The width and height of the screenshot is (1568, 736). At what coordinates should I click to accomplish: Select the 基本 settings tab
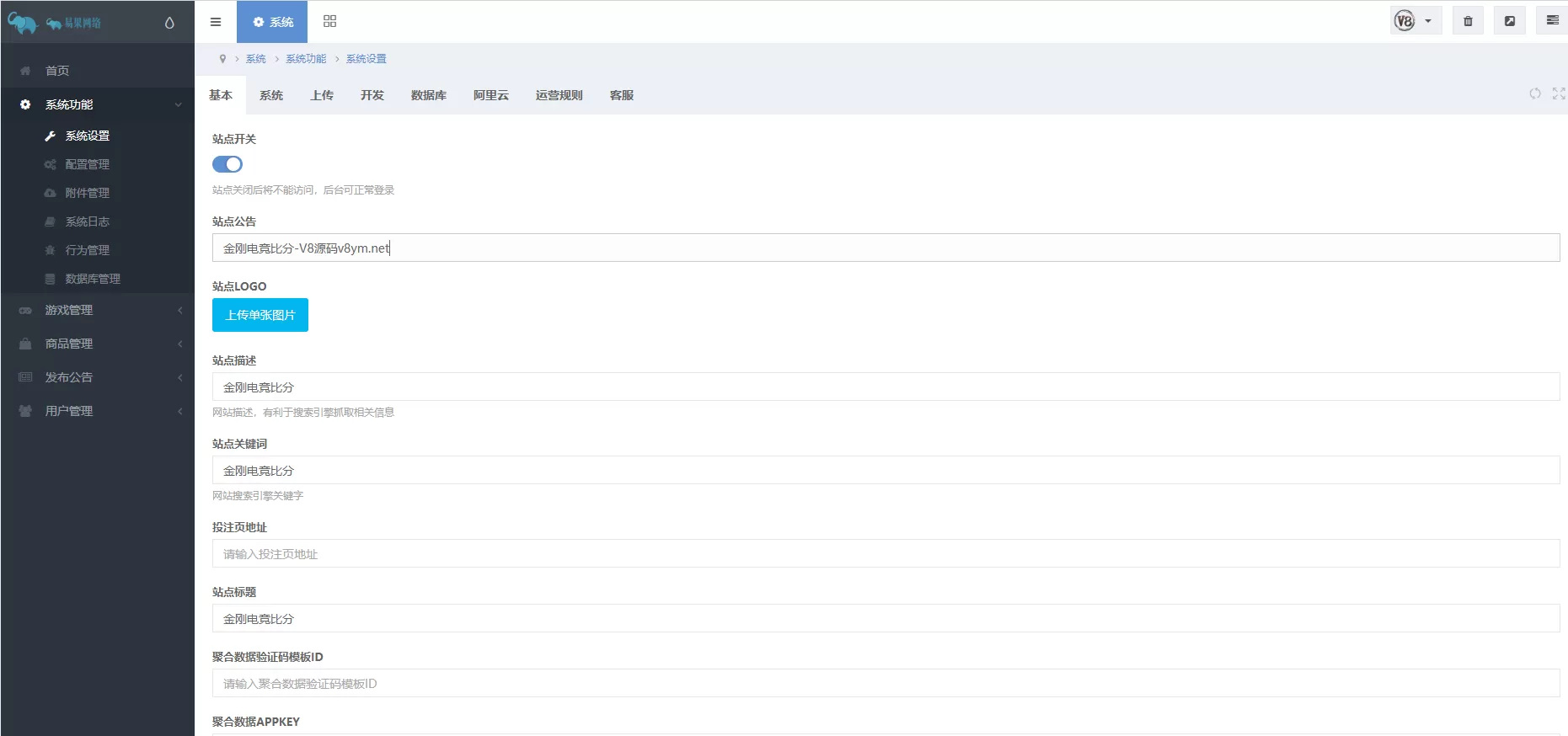pyautogui.click(x=221, y=95)
